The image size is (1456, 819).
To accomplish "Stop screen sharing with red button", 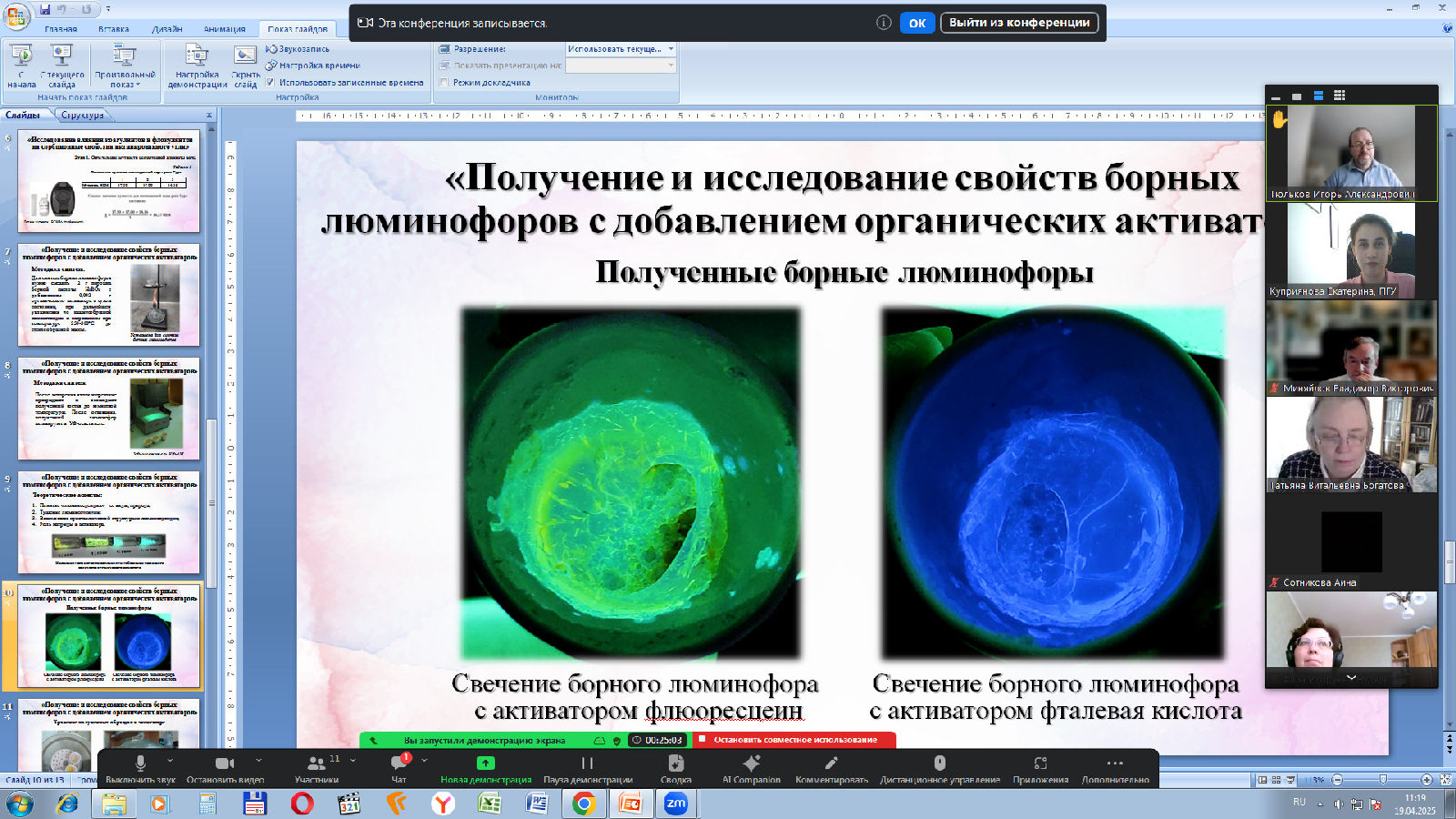I will 794,740.
